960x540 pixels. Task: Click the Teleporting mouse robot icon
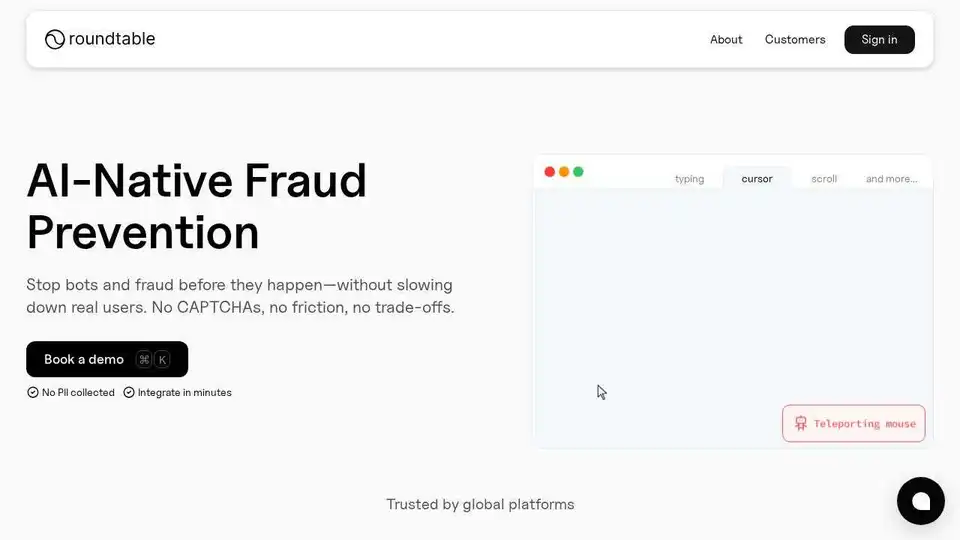(x=800, y=423)
